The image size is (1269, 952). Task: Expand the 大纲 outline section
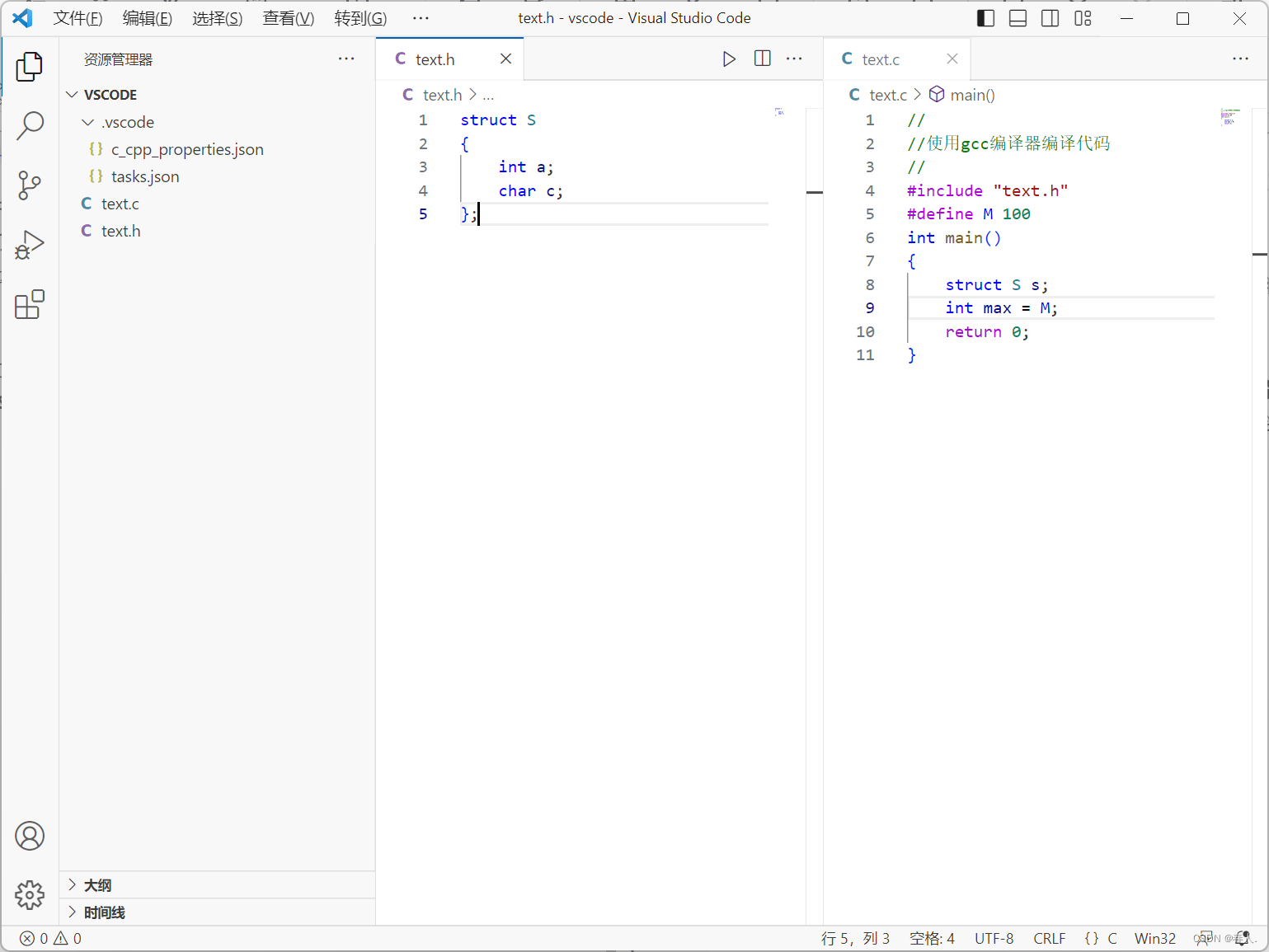[73, 885]
